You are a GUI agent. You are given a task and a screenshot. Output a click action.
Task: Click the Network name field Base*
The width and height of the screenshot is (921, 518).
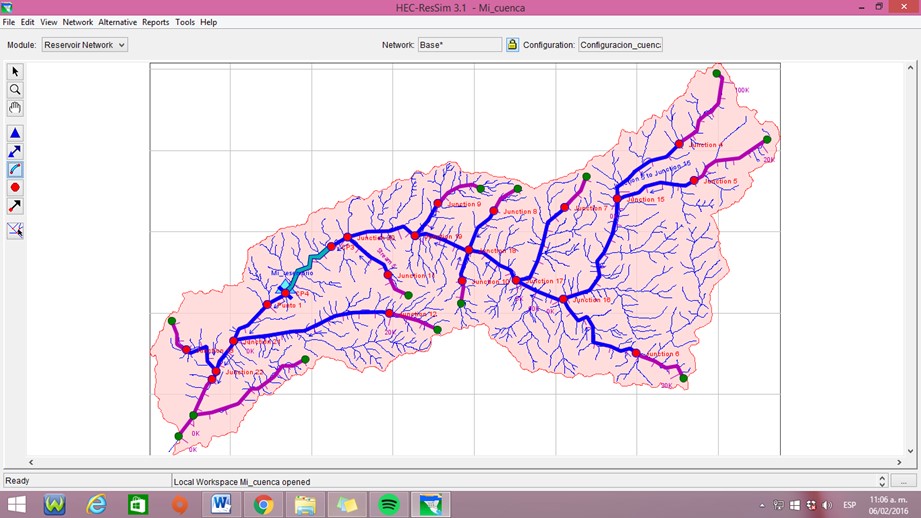pos(460,45)
